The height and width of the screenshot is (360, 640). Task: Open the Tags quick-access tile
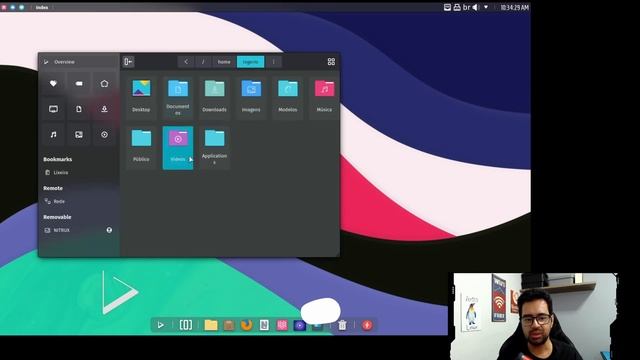79,84
